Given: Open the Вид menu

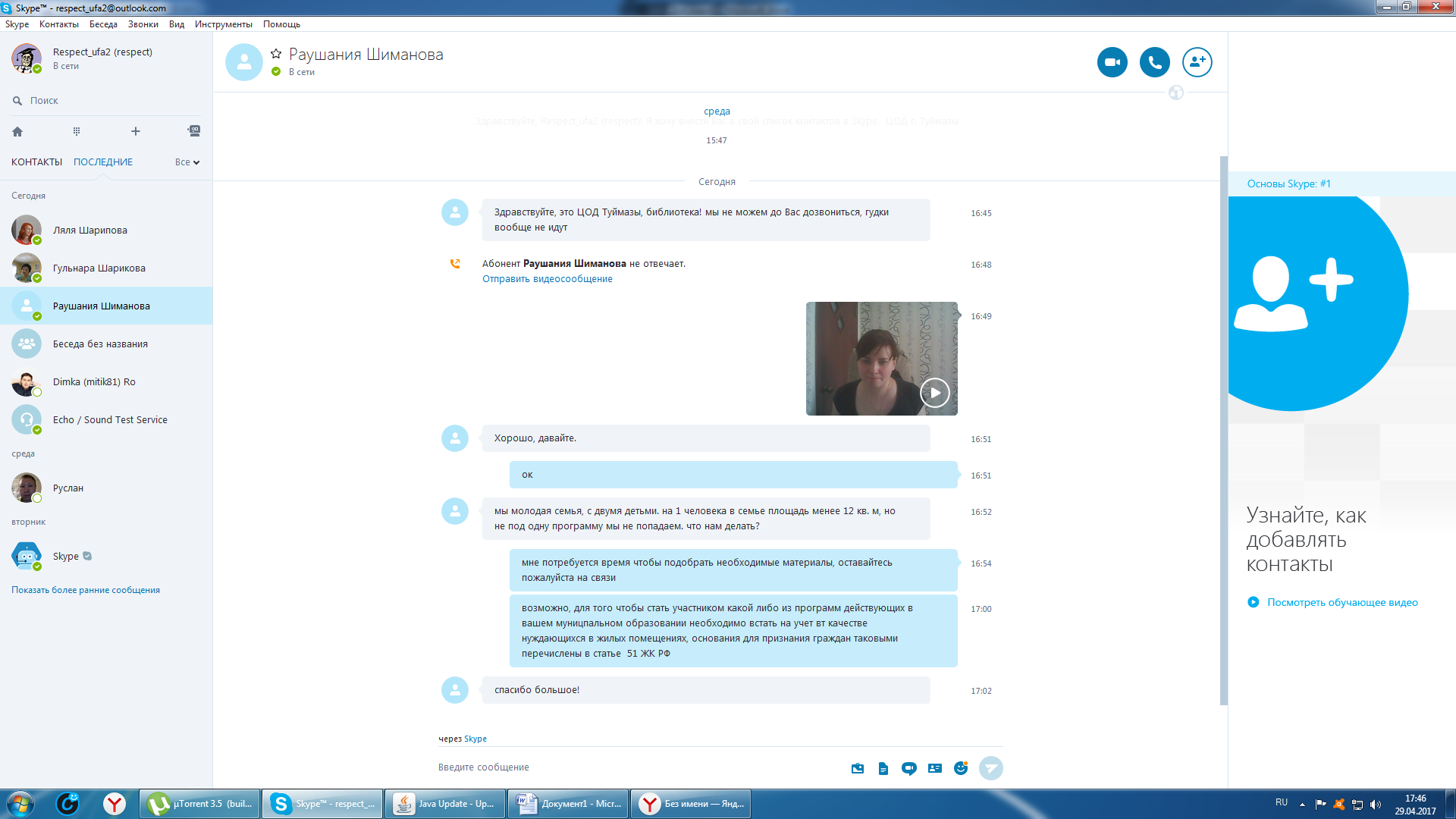Looking at the screenshot, I should pos(177,24).
